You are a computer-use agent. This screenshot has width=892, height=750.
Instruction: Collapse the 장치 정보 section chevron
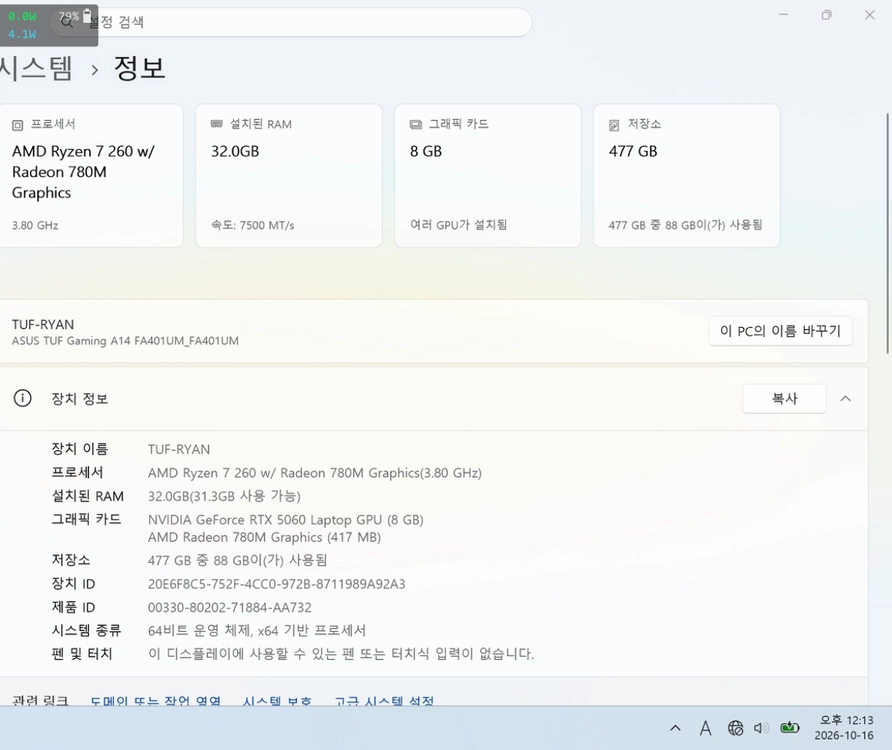845,399
